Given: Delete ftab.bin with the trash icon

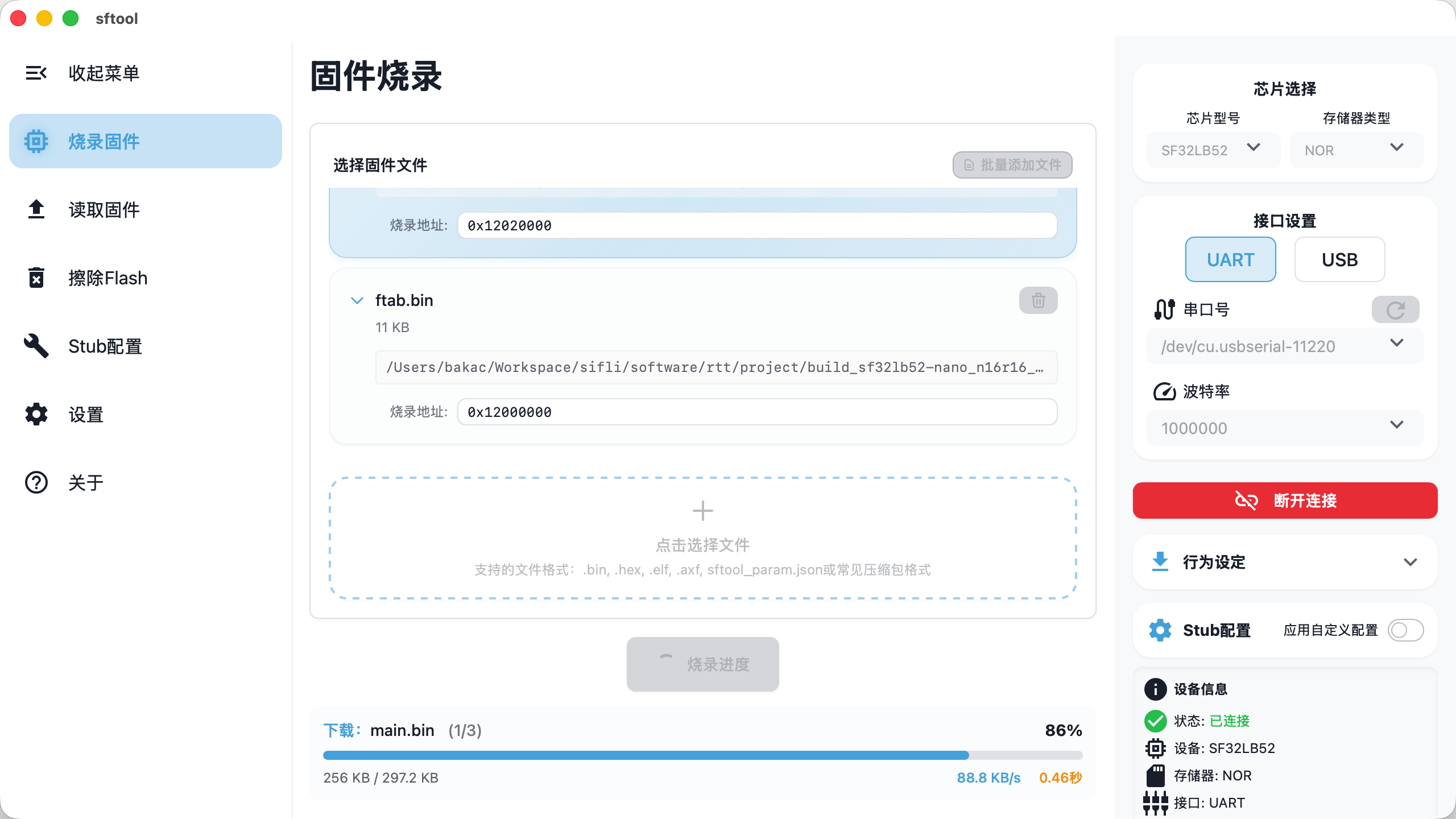Looking at the screenshot, I should click(x=1038, y=300).
